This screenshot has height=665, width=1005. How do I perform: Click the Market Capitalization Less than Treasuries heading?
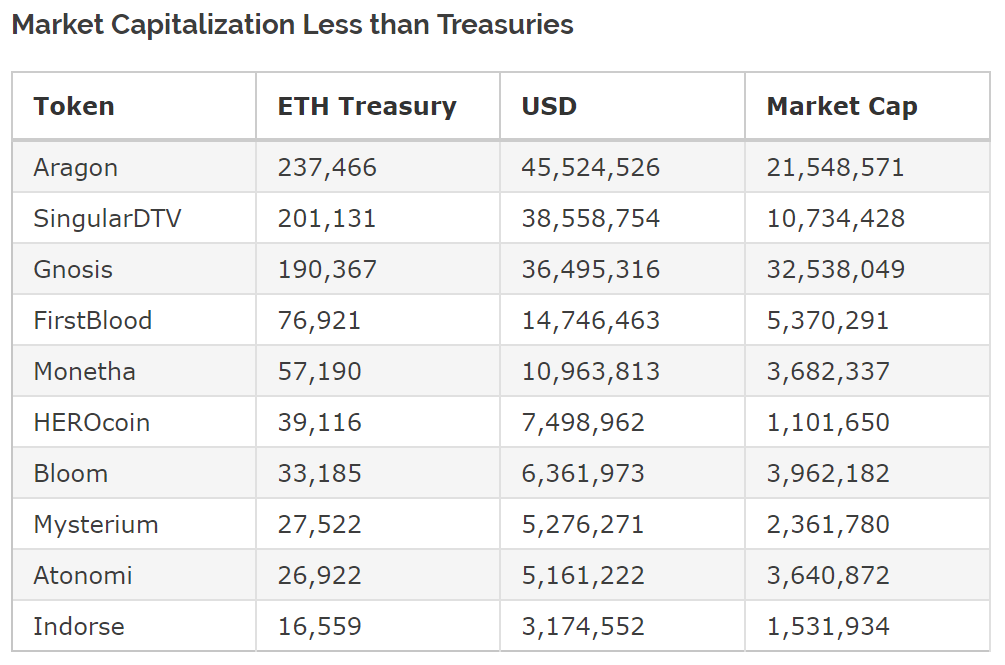(292, 25)
